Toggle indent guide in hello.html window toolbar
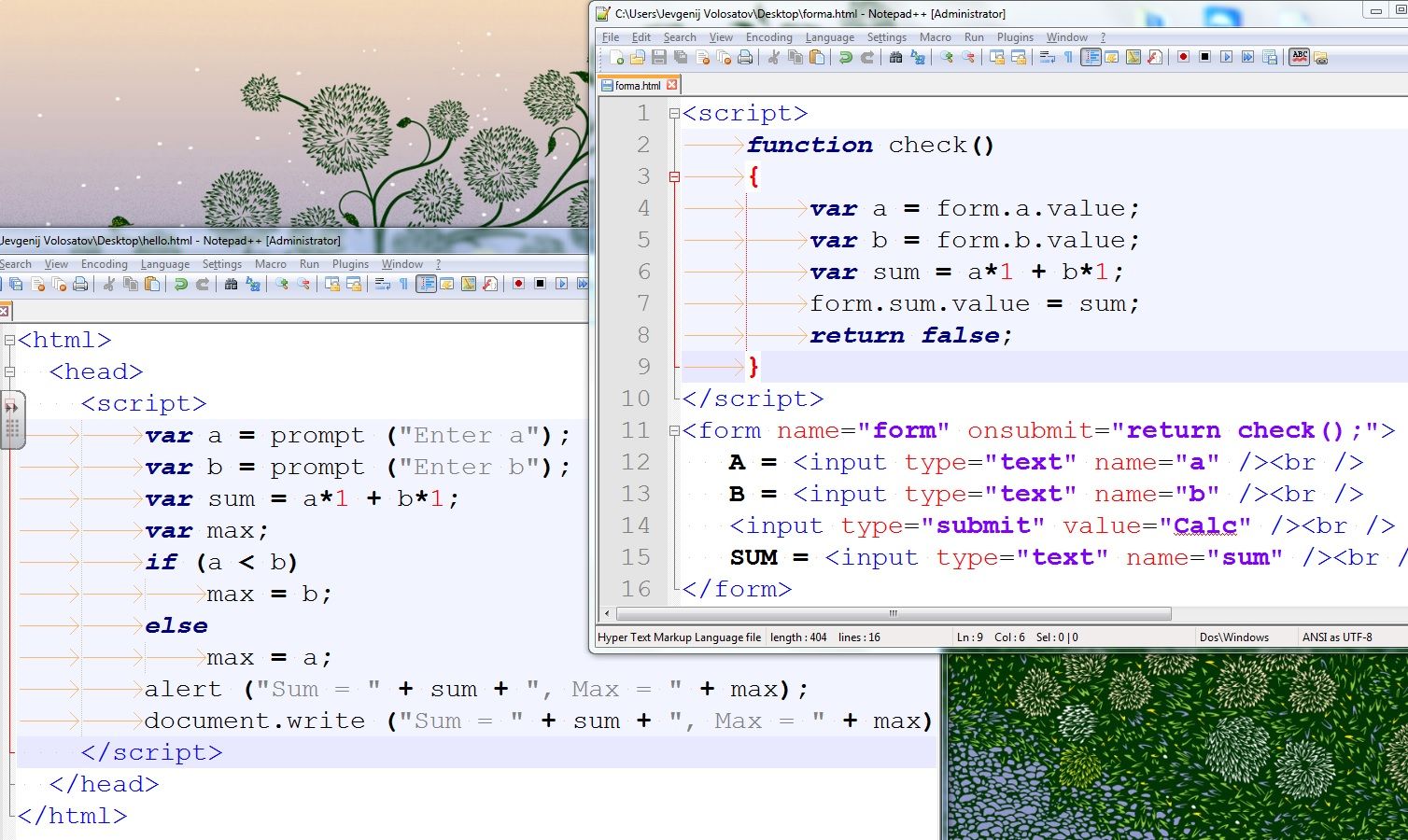 point(426,284)
